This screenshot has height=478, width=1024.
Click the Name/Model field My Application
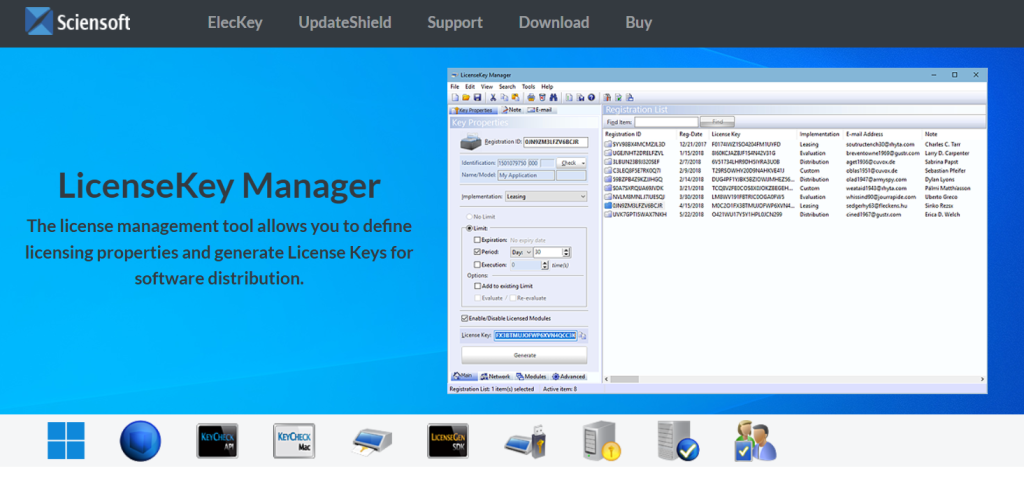tap(526, 175)
